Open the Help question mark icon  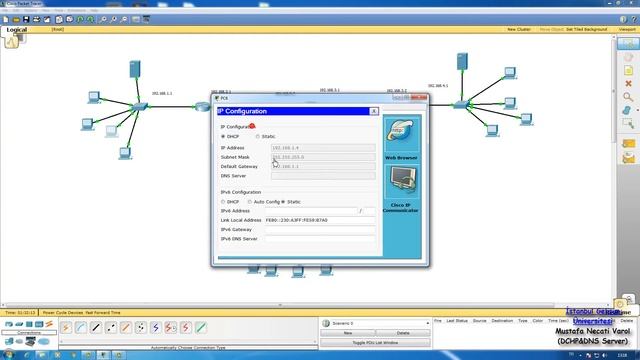pyautogui.click(x=634, y=20)
